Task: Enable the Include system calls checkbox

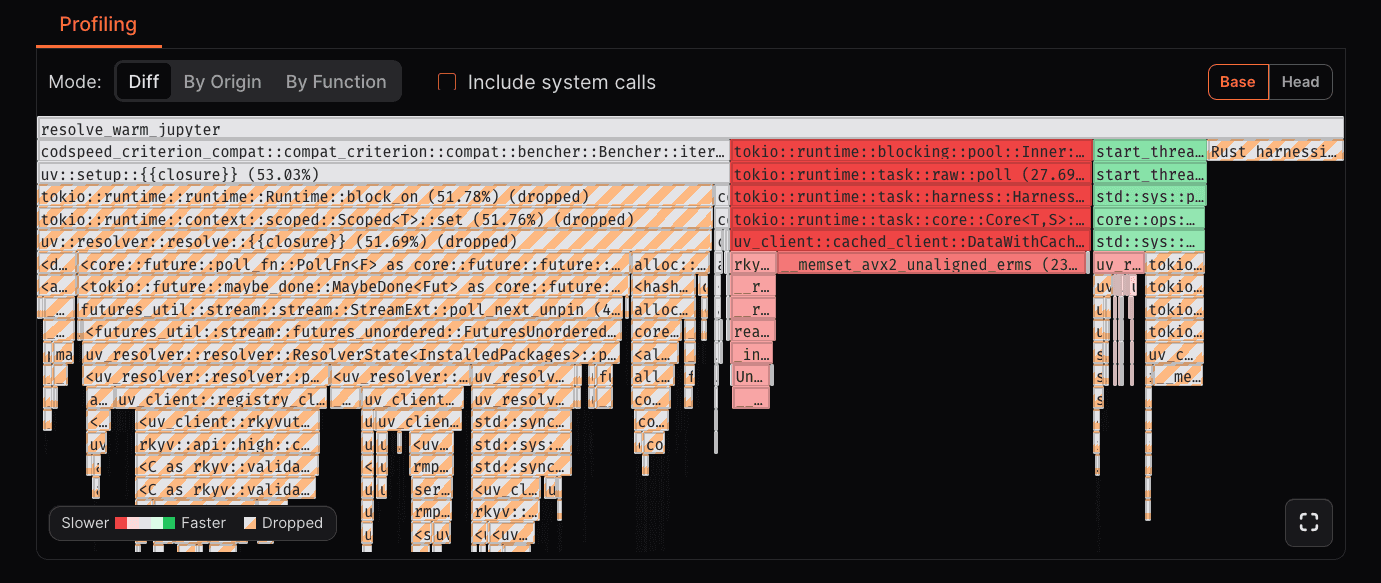Action: click(x=445, y=82)
